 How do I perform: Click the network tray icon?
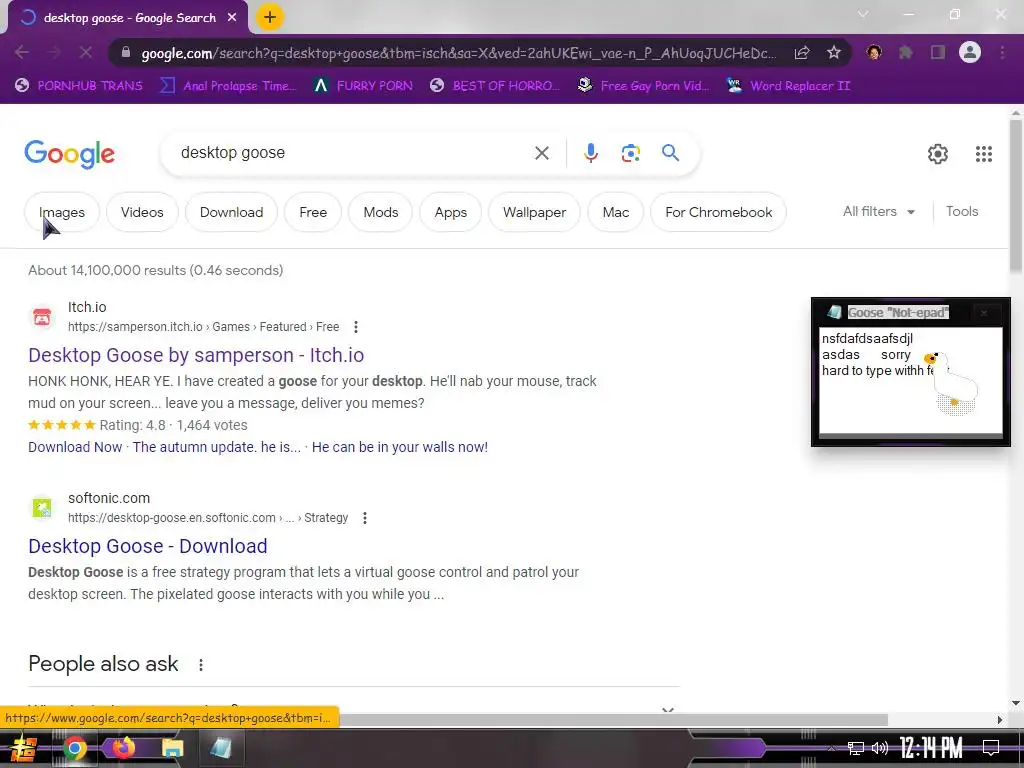point(856,748)
